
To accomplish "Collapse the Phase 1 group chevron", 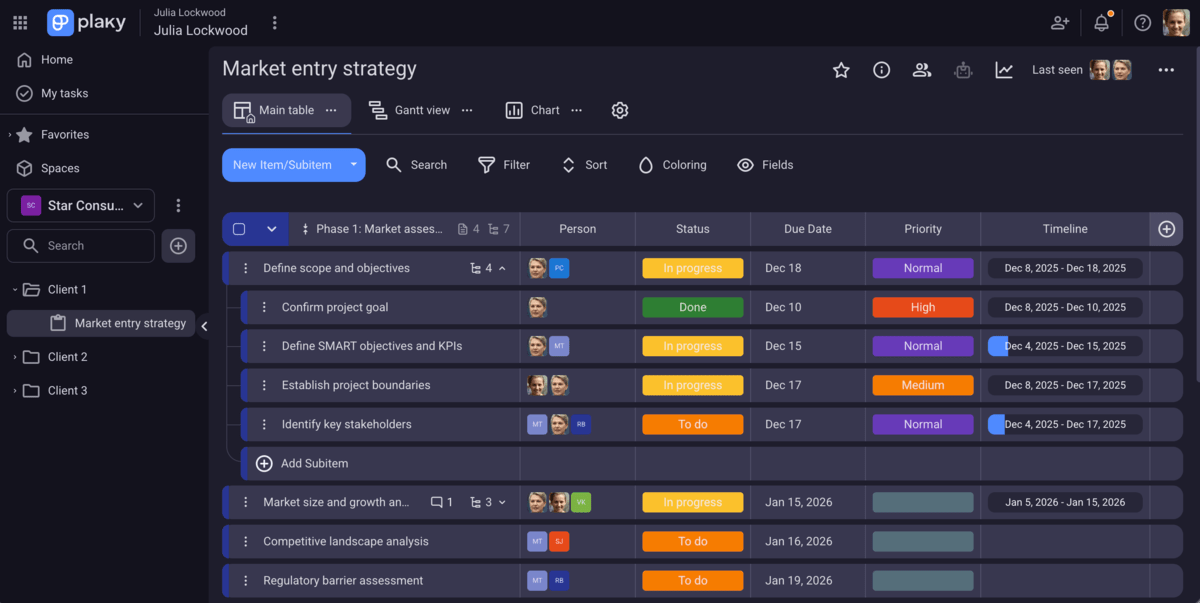I will (x=271, y=229).
